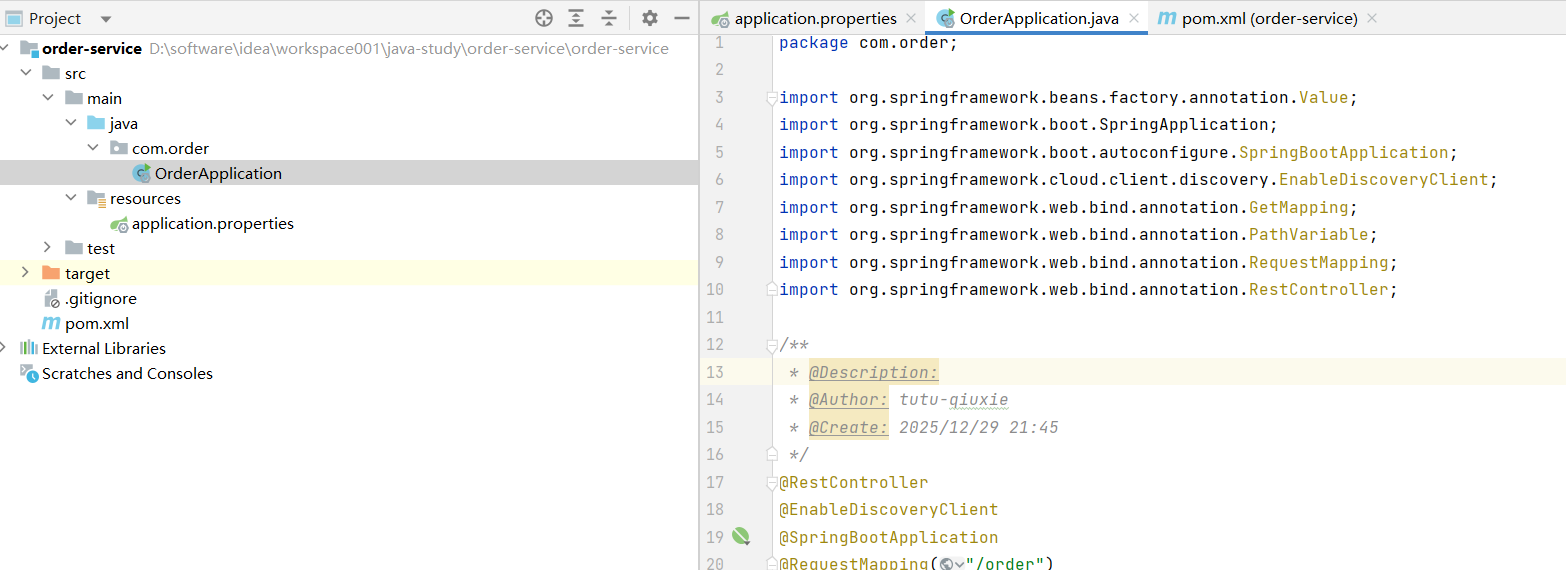Click the Select Opened File locate icon

click(x=544, y=18)
